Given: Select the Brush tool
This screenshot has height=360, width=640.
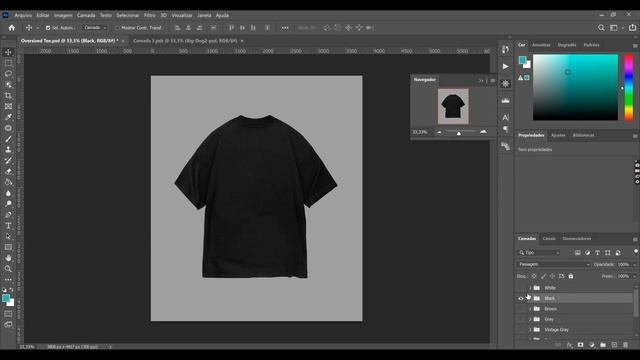Looking at the screenshot, I should click(8, 139).
